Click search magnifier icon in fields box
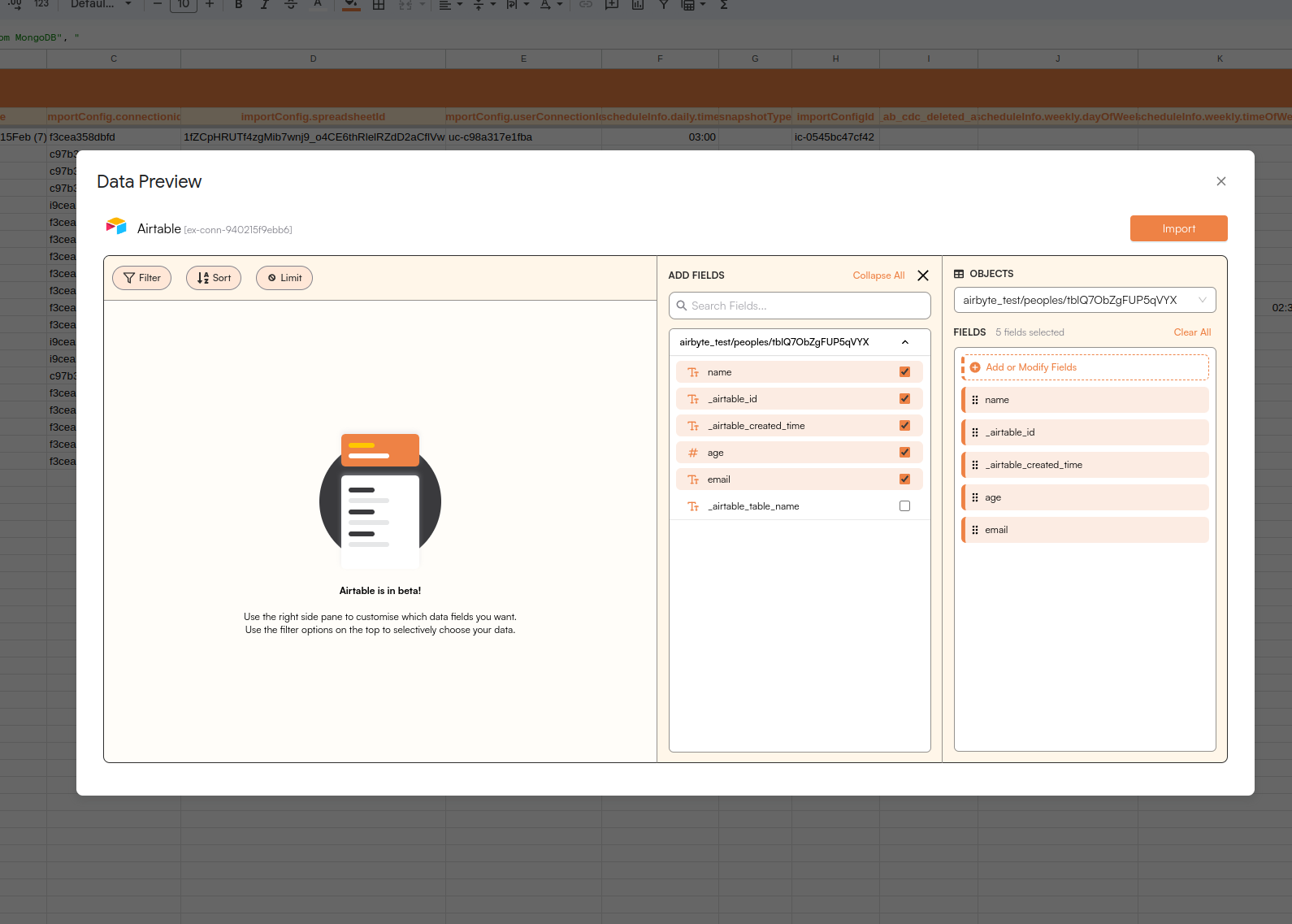The image size is (1292, 924). 682,306
